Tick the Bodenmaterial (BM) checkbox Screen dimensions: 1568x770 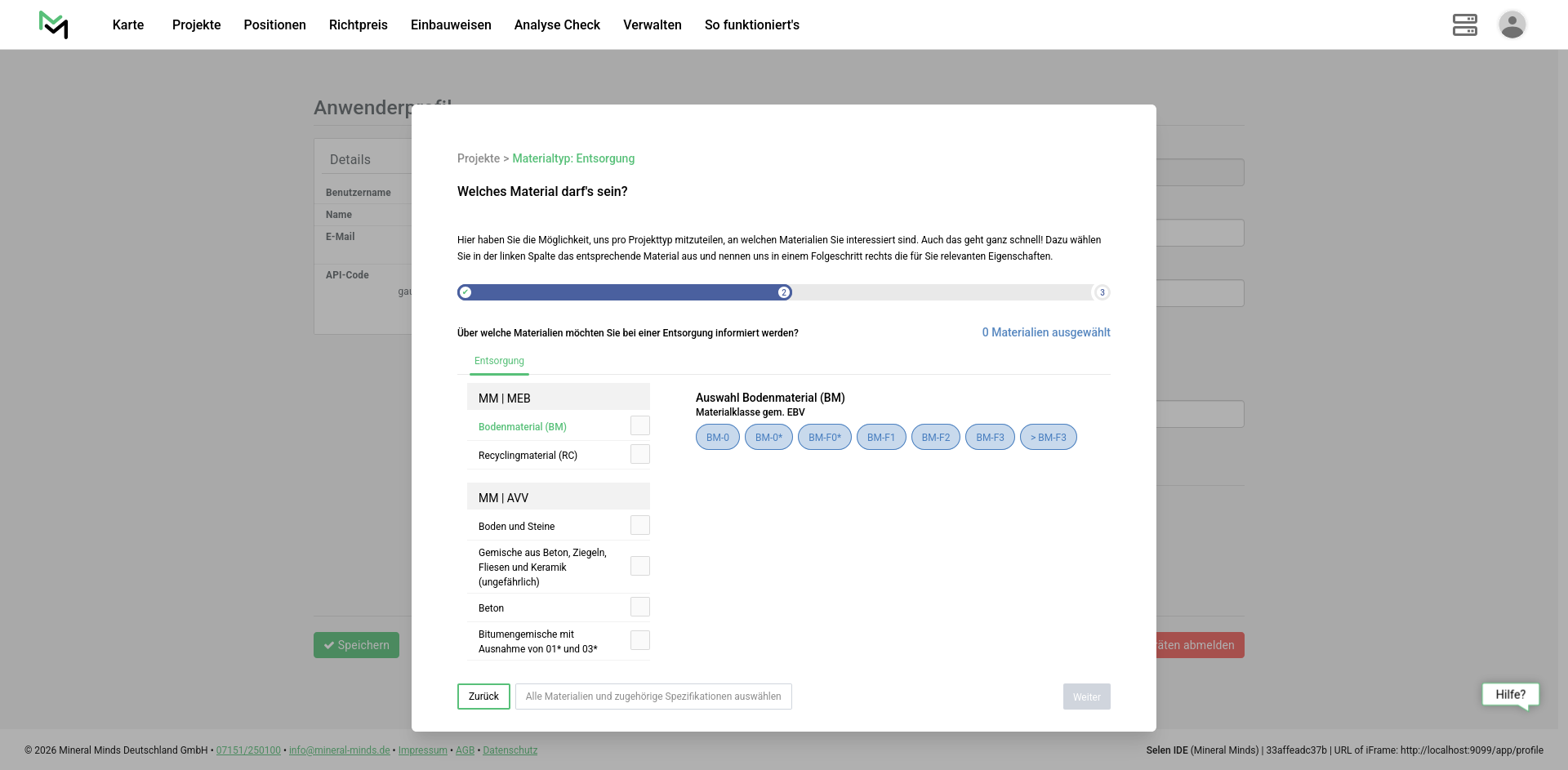click(640, 426)
